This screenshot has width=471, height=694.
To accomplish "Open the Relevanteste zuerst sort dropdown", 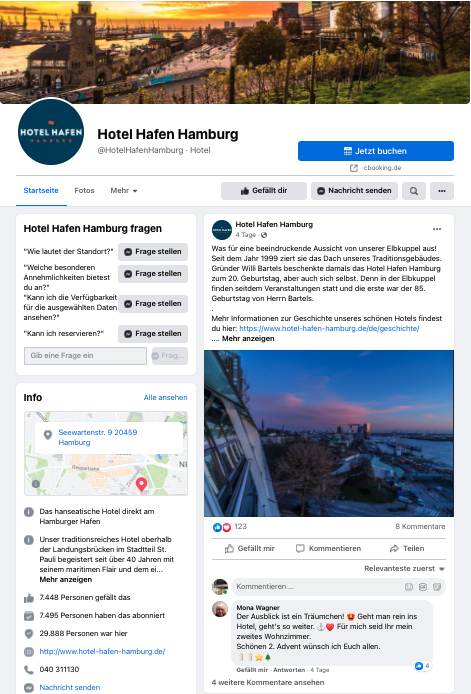I will click(x=404, y=568).
